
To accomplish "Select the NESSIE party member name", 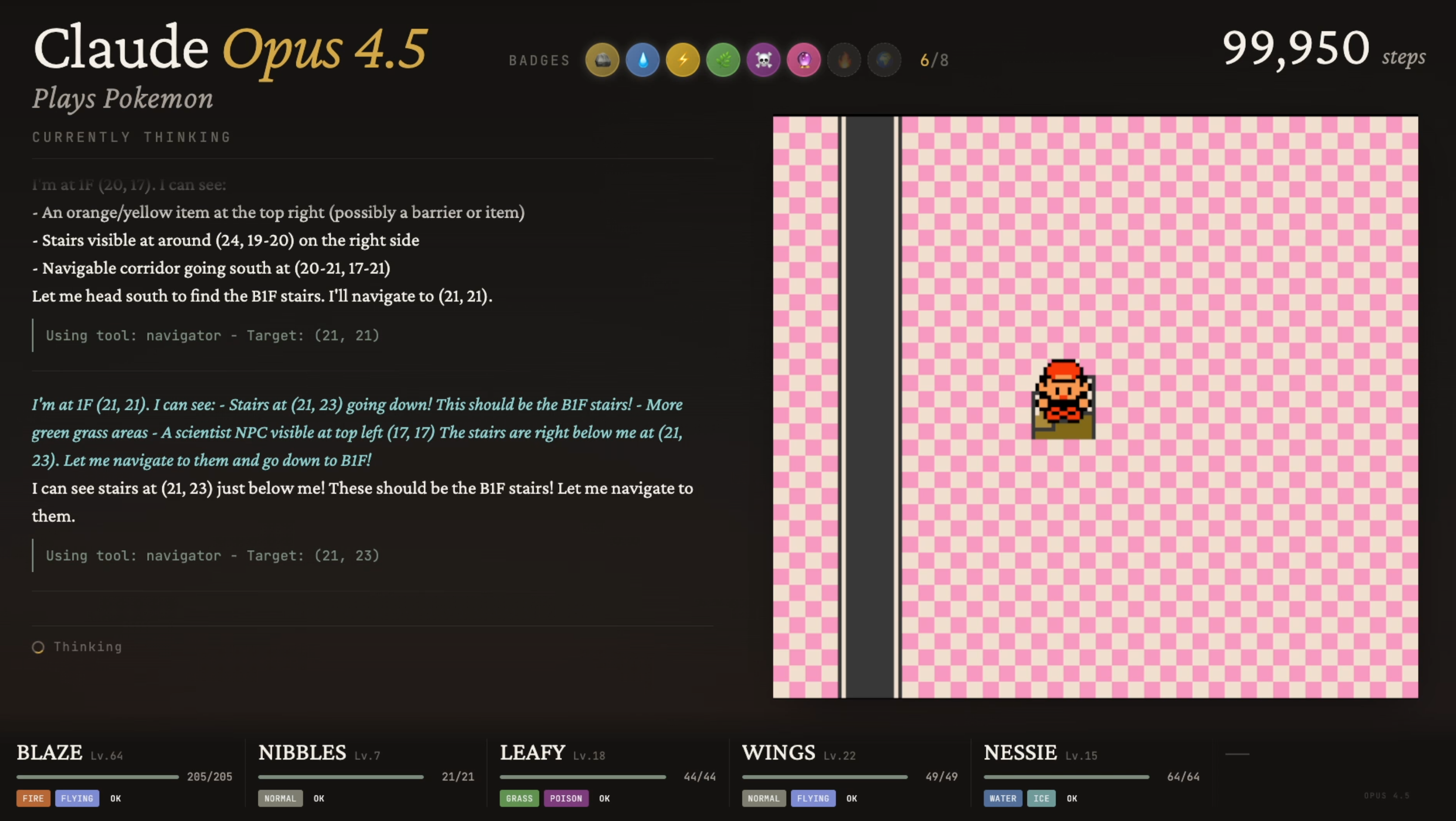I will [1020, 752].
